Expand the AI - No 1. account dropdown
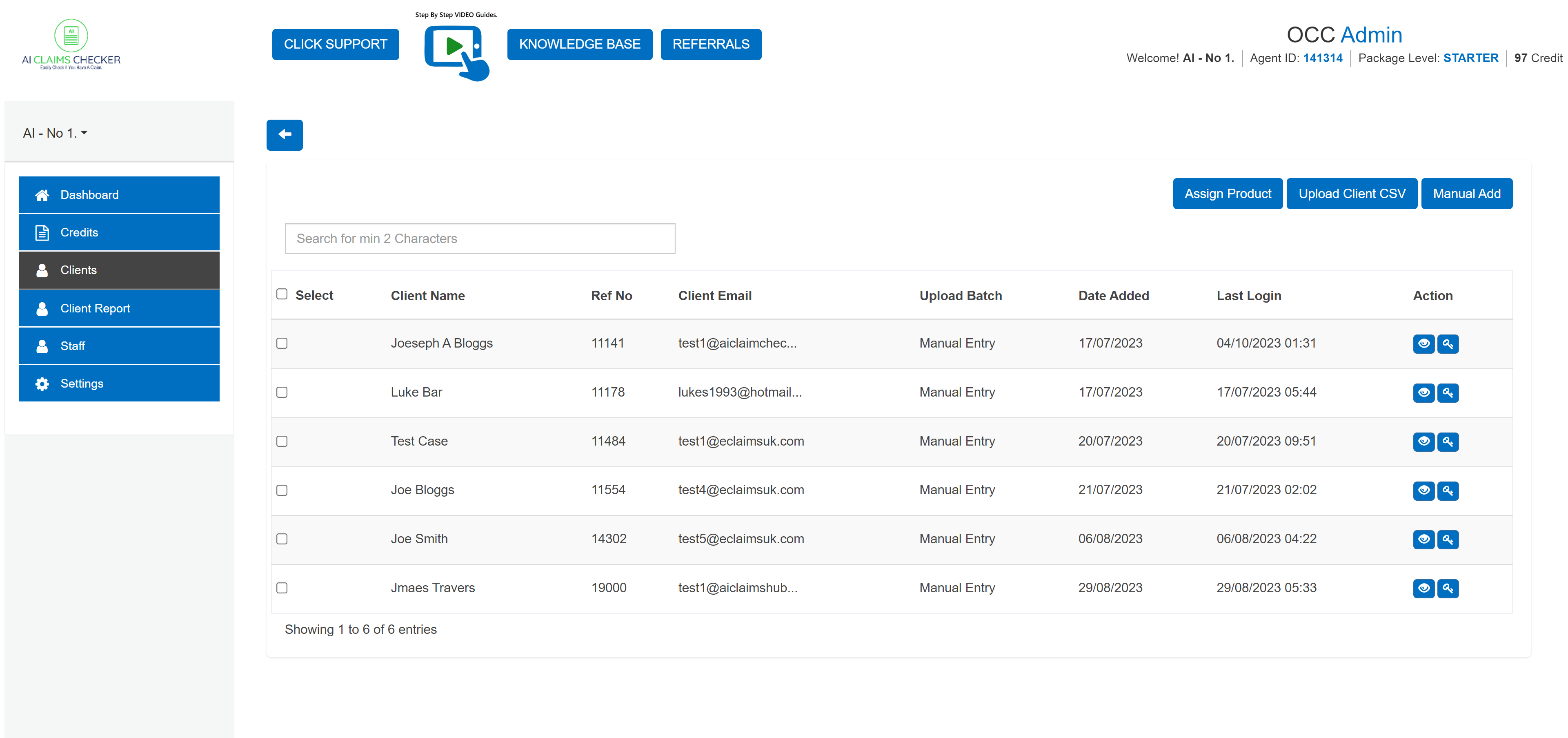Viewport: 1568px width, 738px height. point(56,133)
